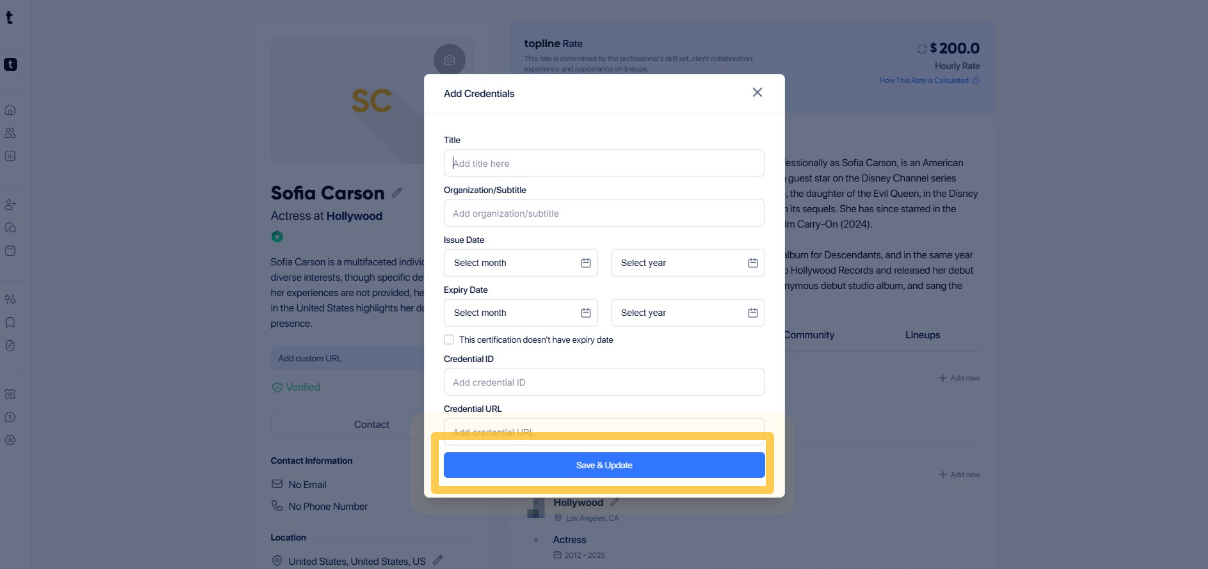Image resolution: width=1208 pixels, height=569 pixels.
Task: Click into the Title input field
Action: click(604, 163)
